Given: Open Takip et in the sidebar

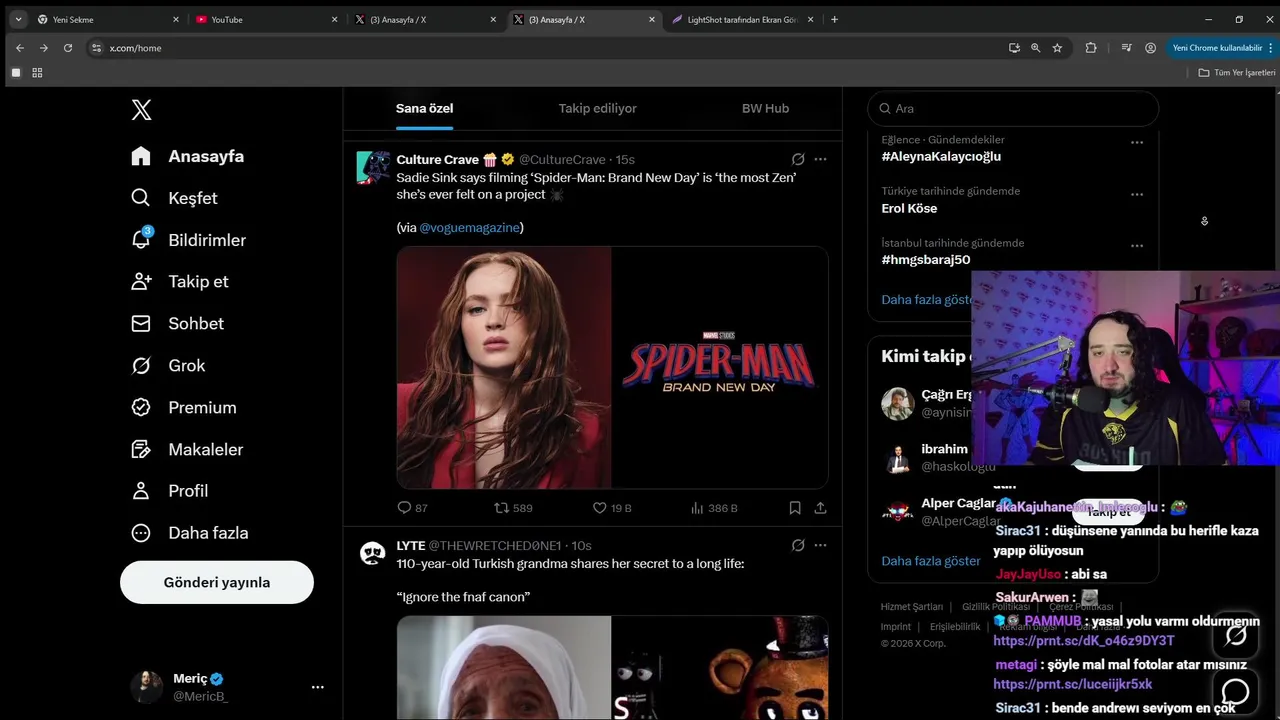Looking at the screenshot, I should pyautogui.click(x=180, y=282).
